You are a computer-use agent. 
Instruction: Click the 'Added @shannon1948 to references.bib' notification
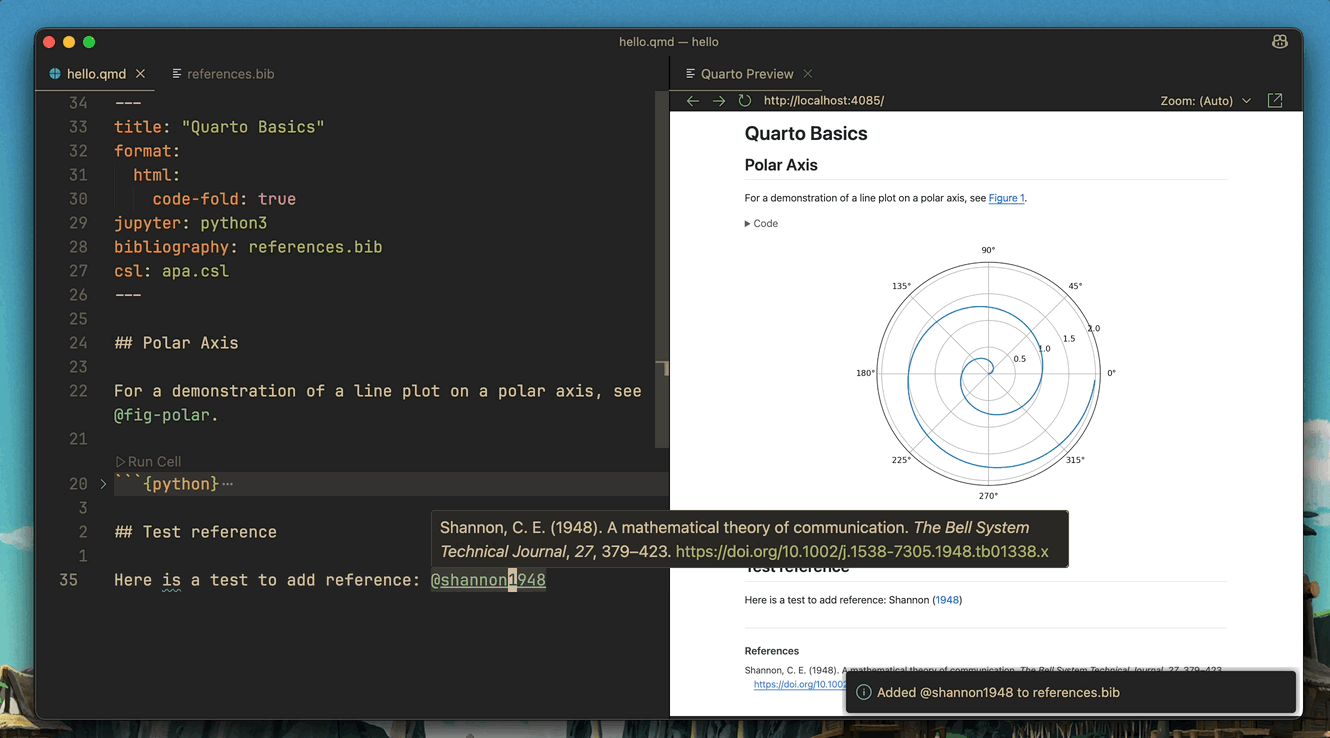(1071, 692)
